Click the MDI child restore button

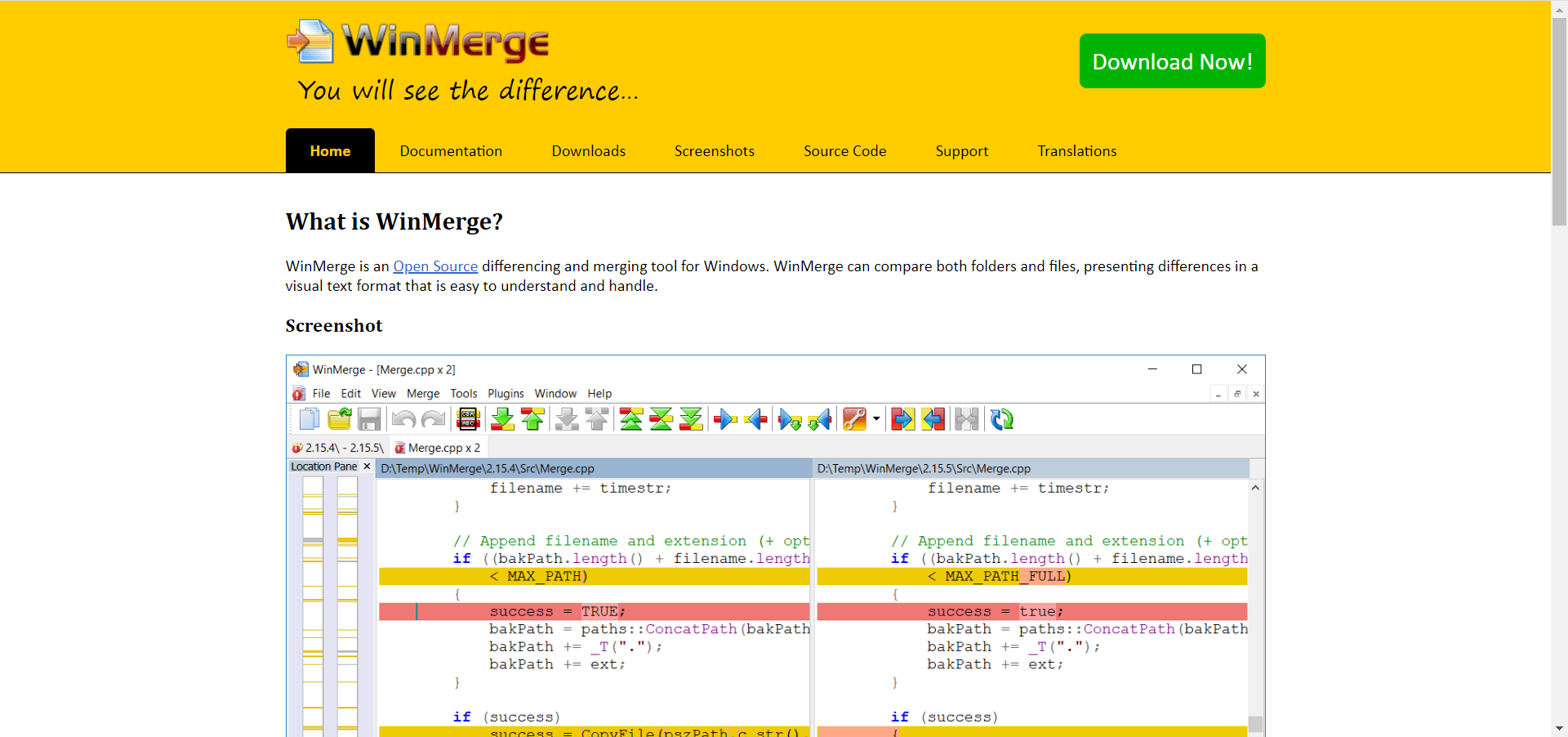pos(1237,394)
